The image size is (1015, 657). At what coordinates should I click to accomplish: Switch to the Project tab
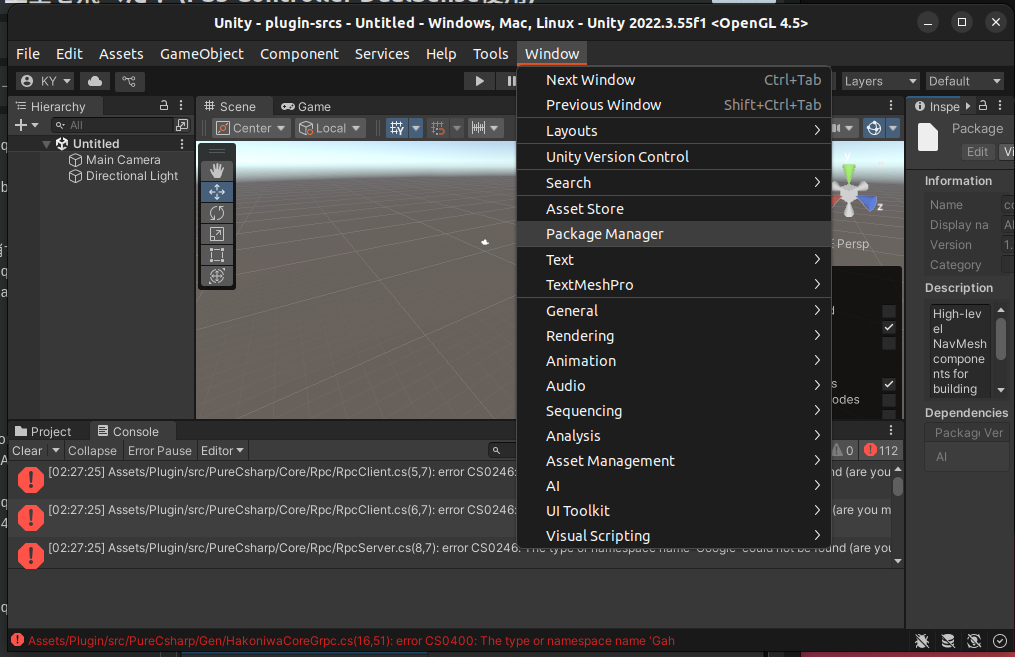coord(43,431)
